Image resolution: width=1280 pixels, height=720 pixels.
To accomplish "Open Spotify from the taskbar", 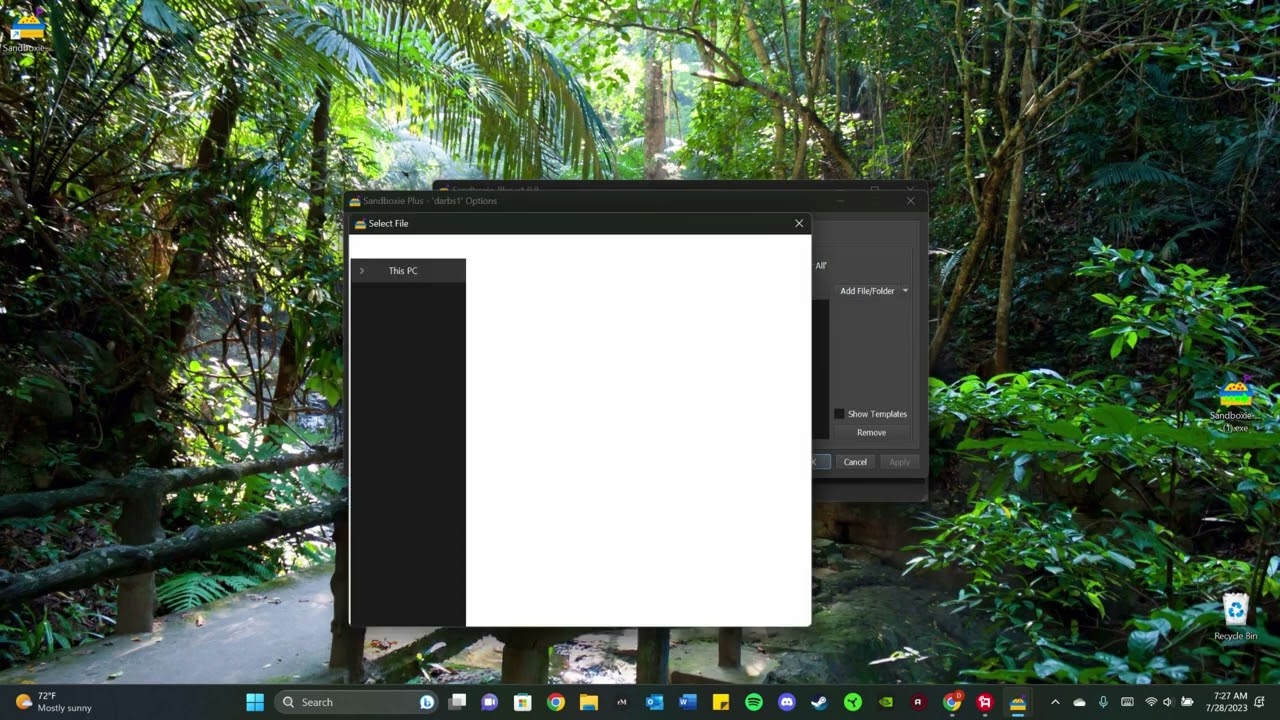I will [754, 702].
